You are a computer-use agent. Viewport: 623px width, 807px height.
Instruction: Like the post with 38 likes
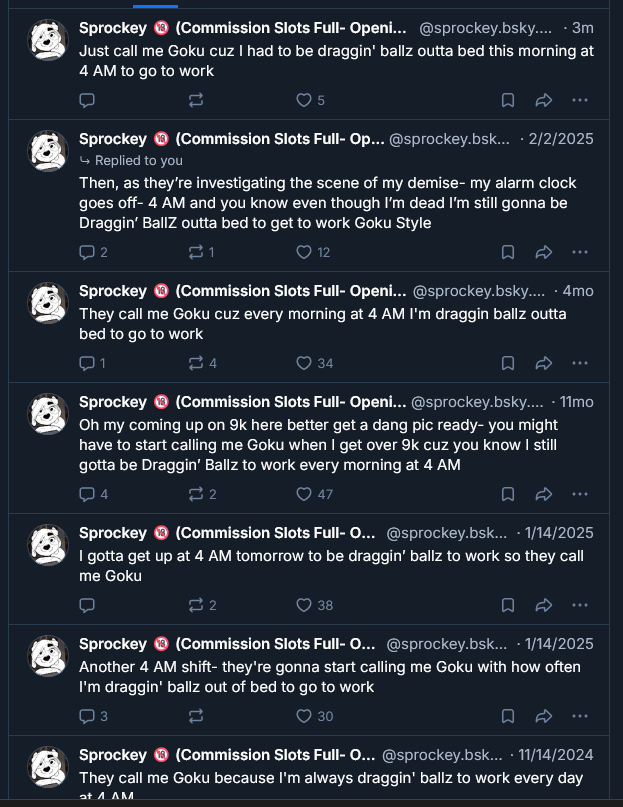pyautogui.click(x=304, y=605)
